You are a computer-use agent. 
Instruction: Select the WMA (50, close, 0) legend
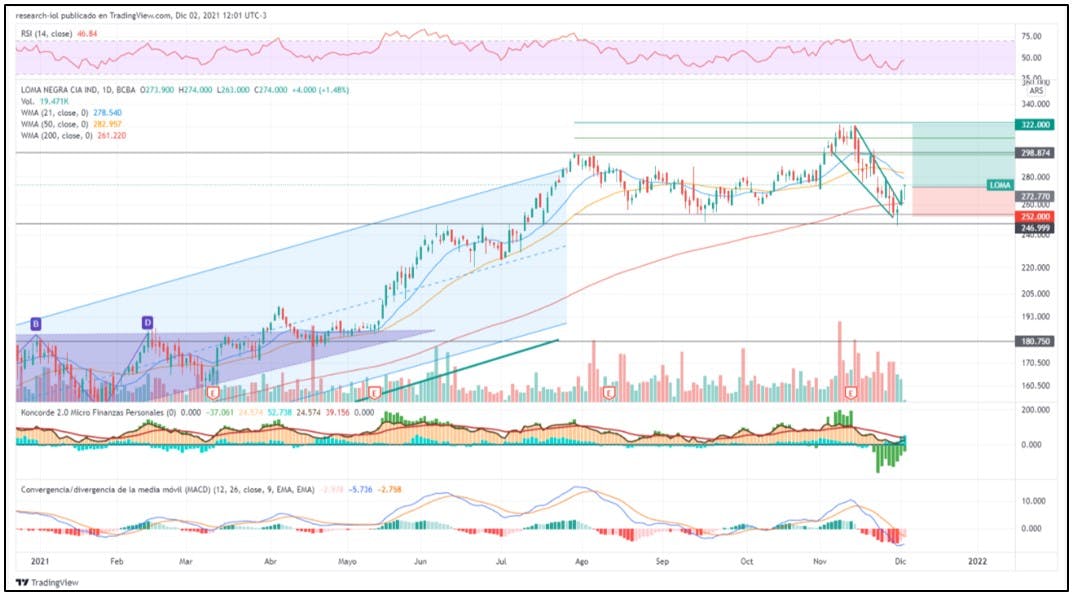(x=71, y=124)
